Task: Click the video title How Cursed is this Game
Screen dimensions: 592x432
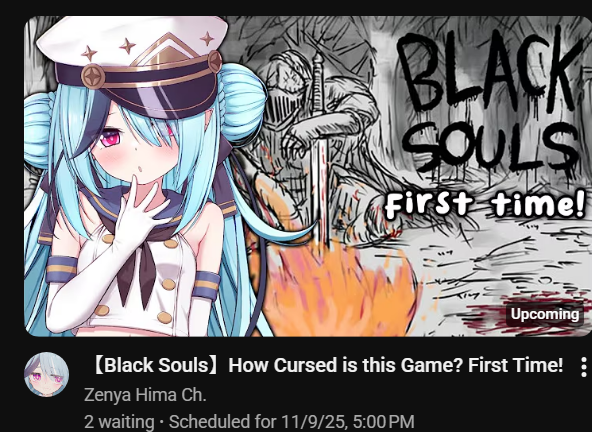Action: 328,365
